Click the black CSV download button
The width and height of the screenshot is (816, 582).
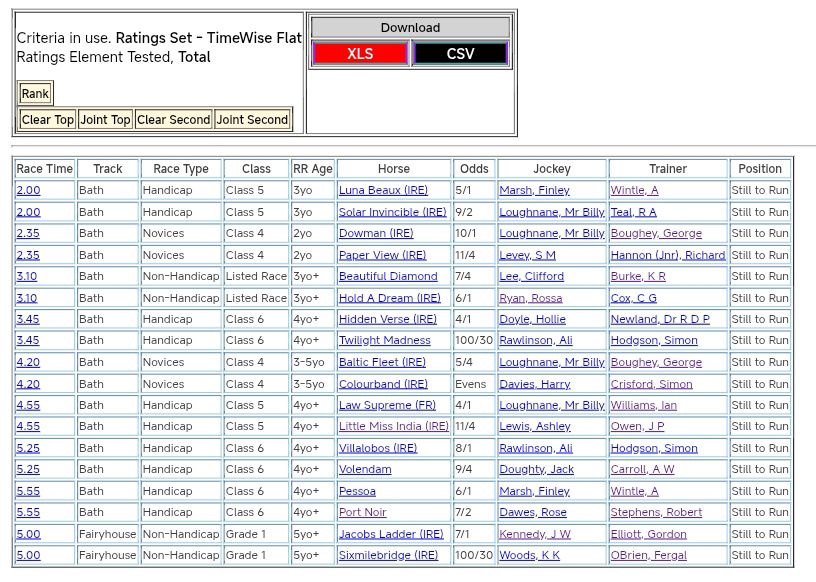point(460,54)
